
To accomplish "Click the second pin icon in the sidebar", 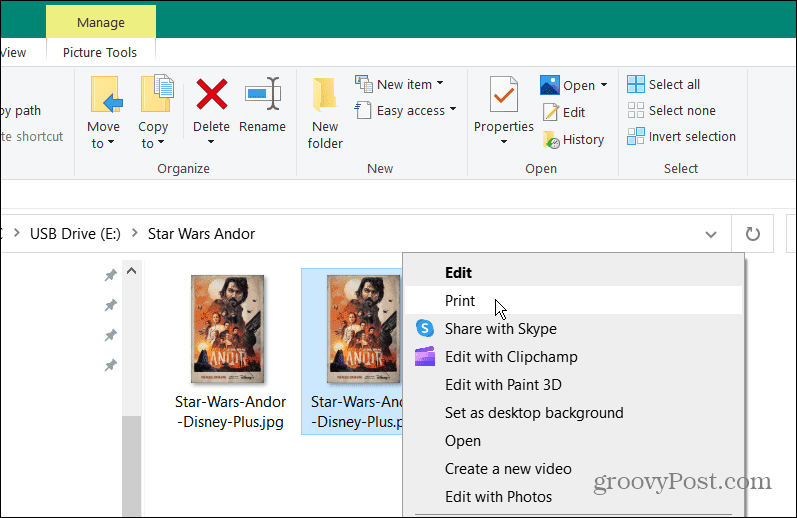I will [x=110, y=306].
